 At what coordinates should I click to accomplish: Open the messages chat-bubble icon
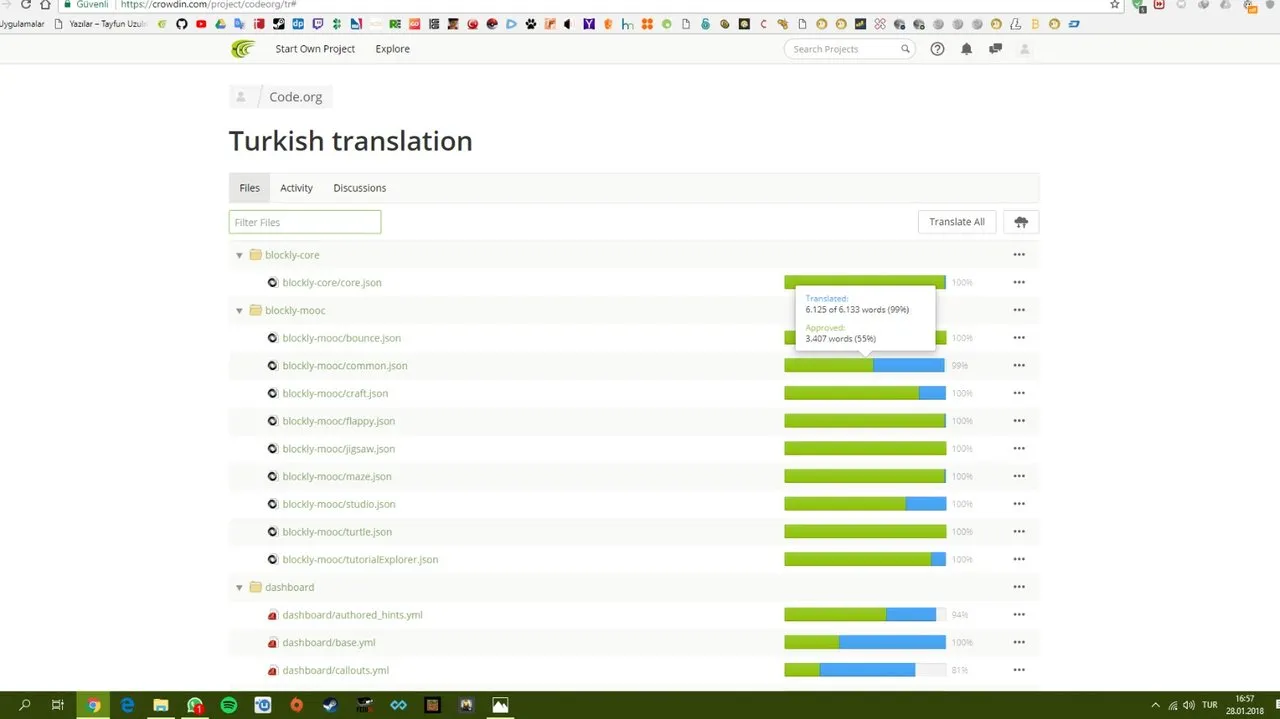pyautogui.click(x=995, y=49)
